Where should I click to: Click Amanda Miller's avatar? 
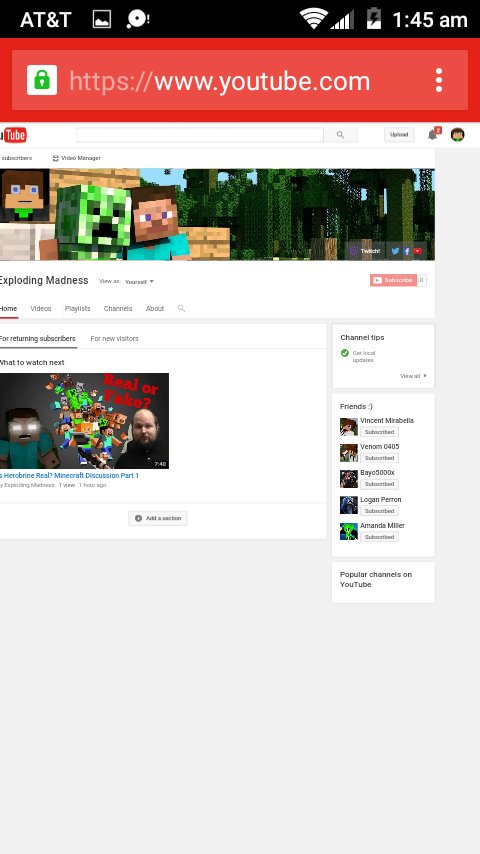tap(349, 531)
